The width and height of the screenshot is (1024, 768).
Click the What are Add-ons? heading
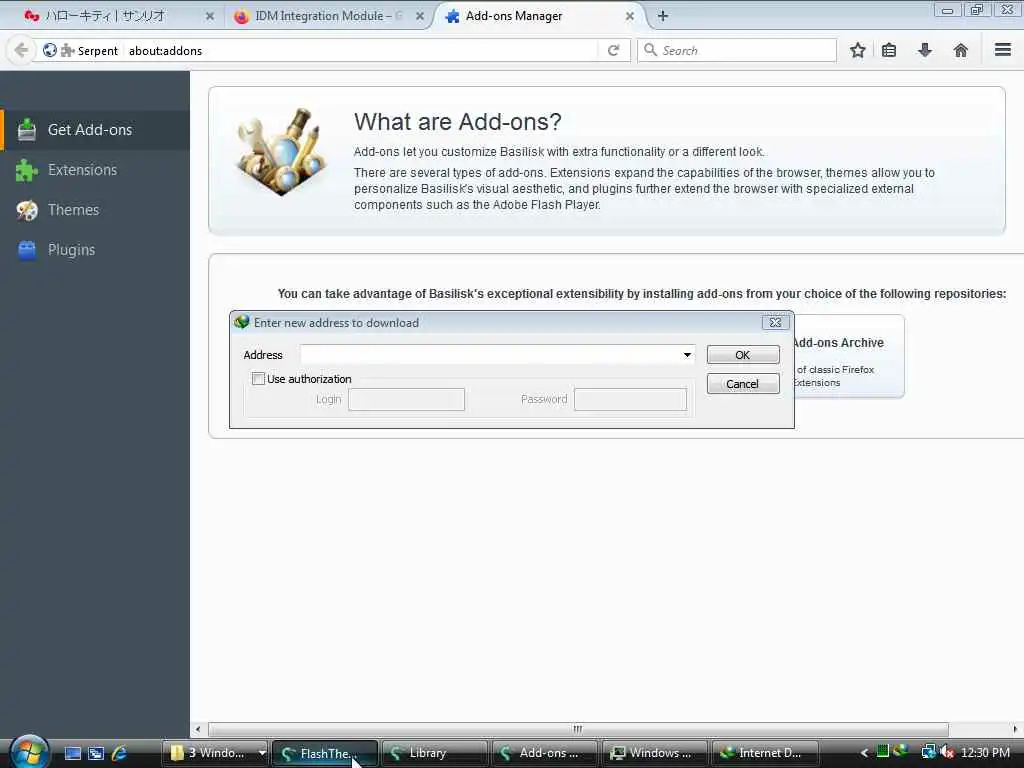pos(457,121)
